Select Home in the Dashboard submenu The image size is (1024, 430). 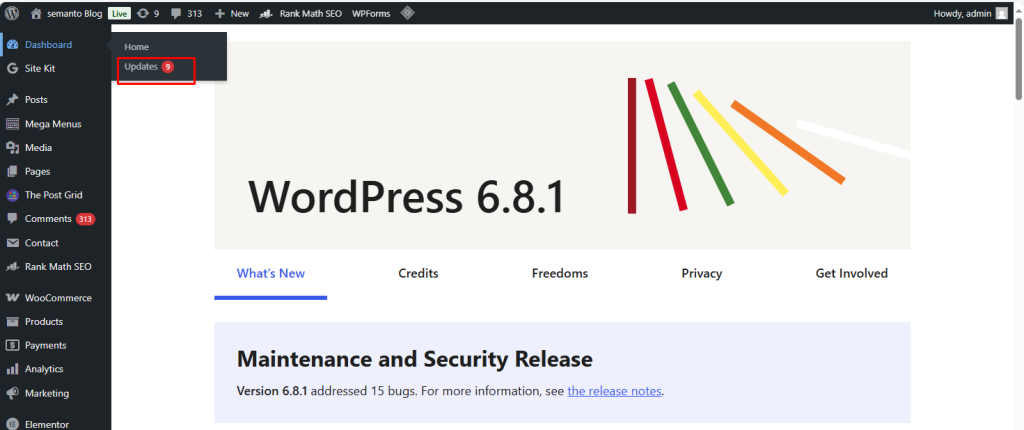[x=136, y=47]
